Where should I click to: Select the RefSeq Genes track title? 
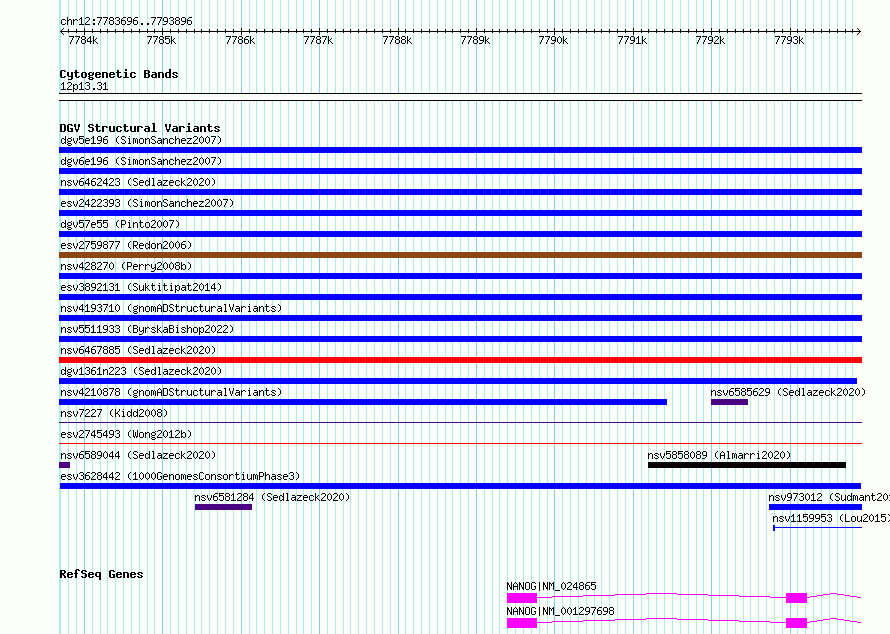[x=101, y=574]
